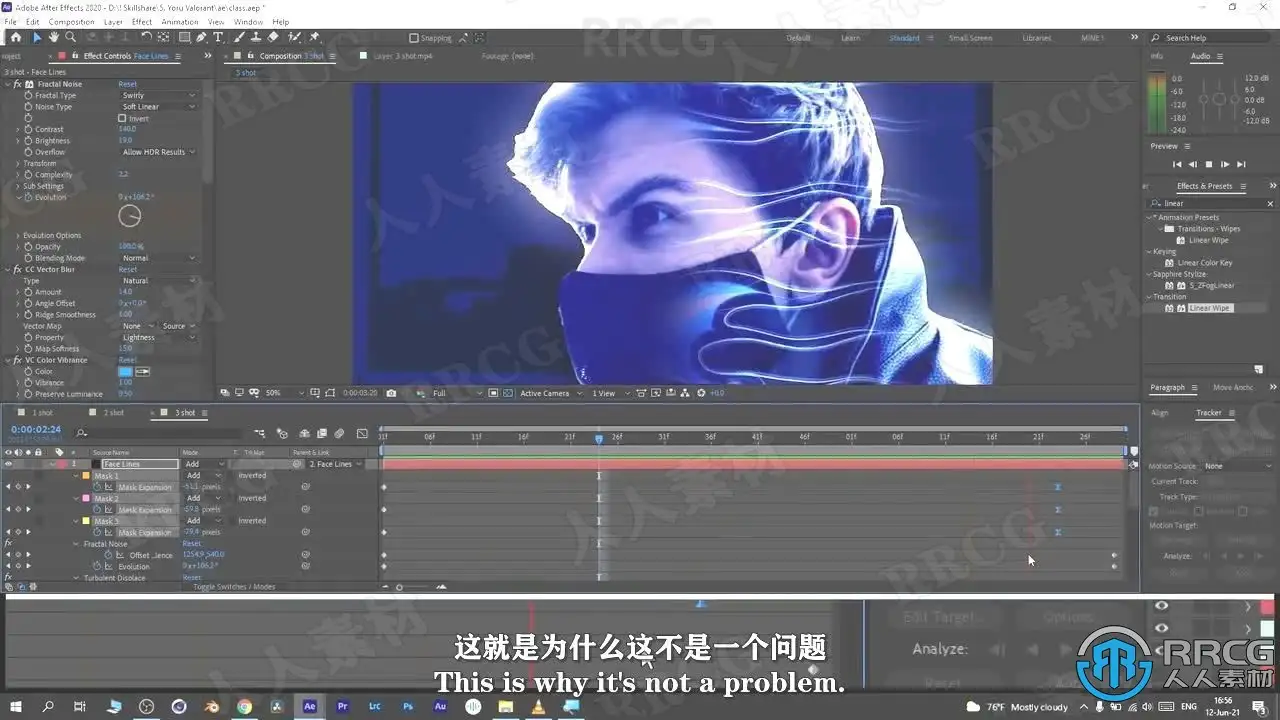Reset the VC Color Vibrance effect
This screenshot has width=1280, height=720.
pos(128,360)
